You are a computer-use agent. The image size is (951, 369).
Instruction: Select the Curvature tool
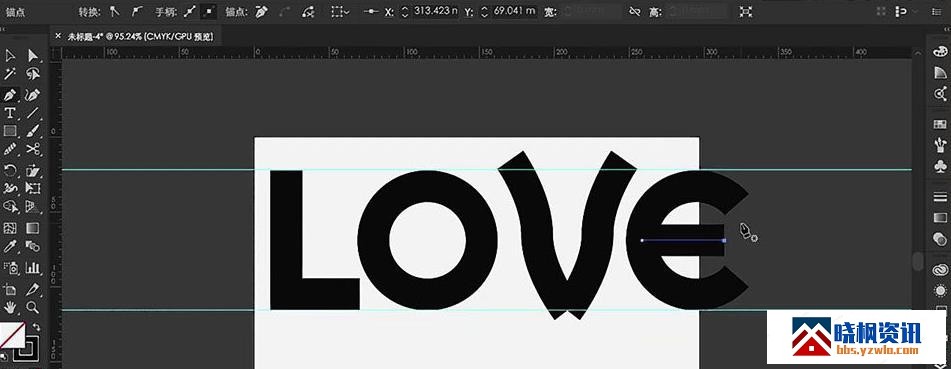tap(33, 95)
